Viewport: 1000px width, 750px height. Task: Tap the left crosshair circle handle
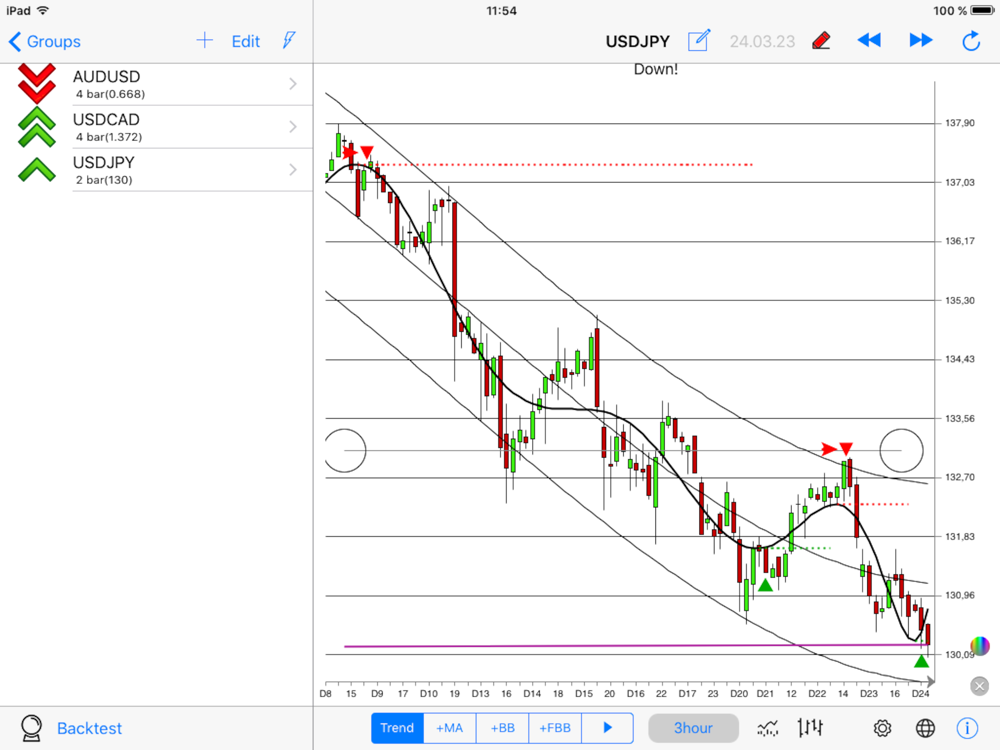(x=345, y=450)
